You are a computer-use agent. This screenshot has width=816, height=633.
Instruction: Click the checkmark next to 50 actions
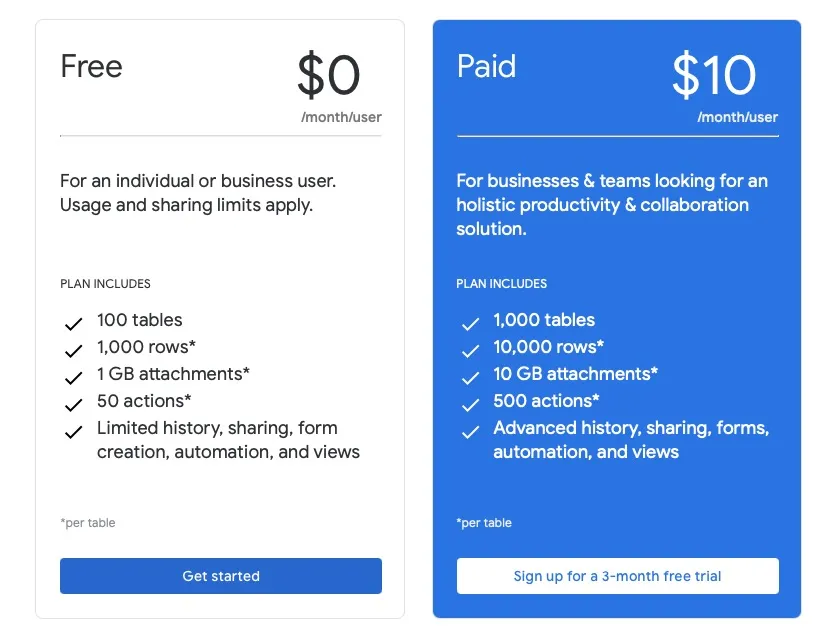pyautogui.click(x=73, y=405)
